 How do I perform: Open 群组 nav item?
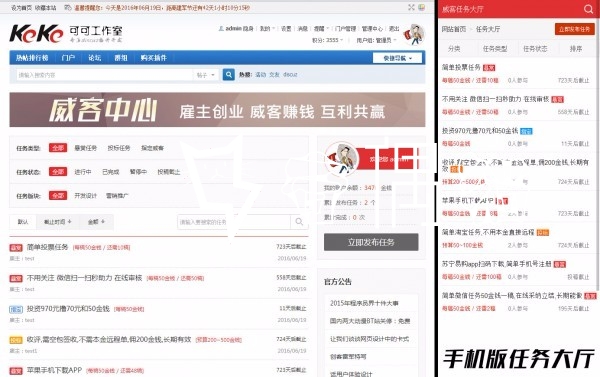tap(121, 58)
